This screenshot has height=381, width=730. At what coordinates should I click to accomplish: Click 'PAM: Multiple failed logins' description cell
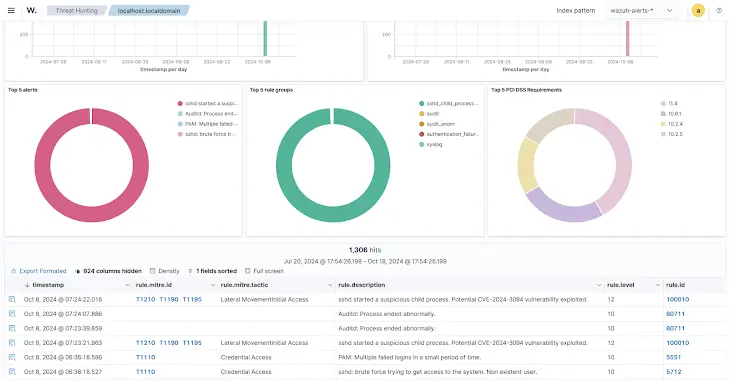[409, 357]
